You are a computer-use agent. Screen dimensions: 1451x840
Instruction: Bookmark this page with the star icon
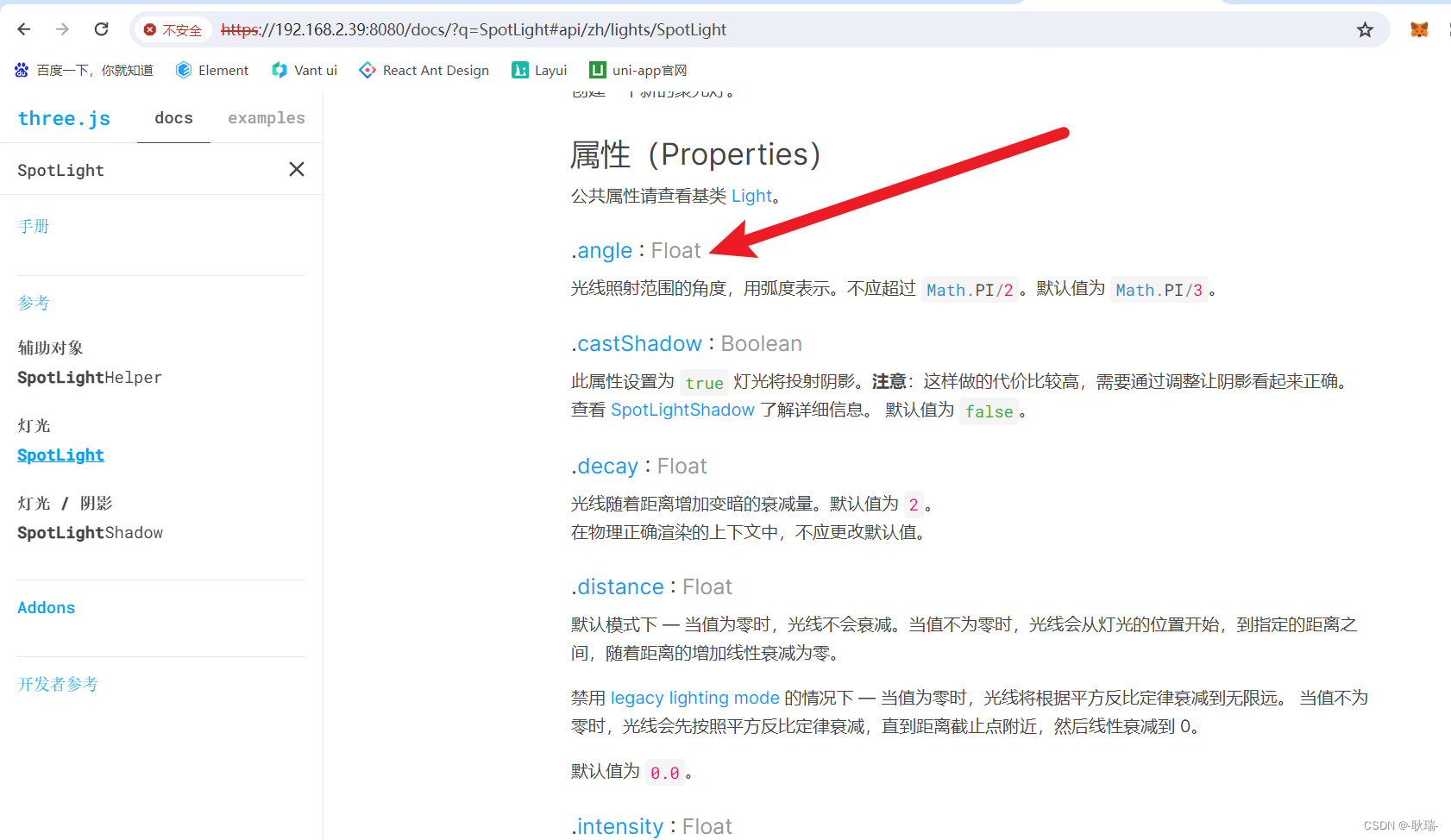[1365, 30]
